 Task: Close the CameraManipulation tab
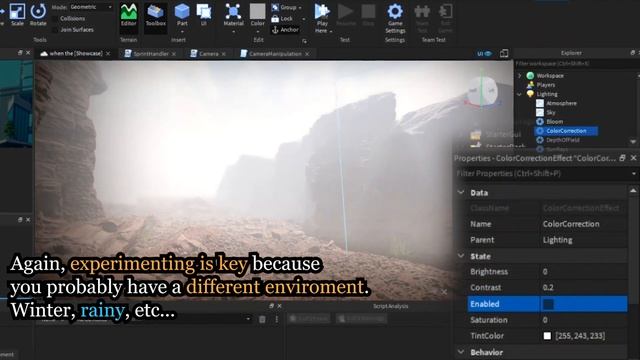(x=307, y=54)
